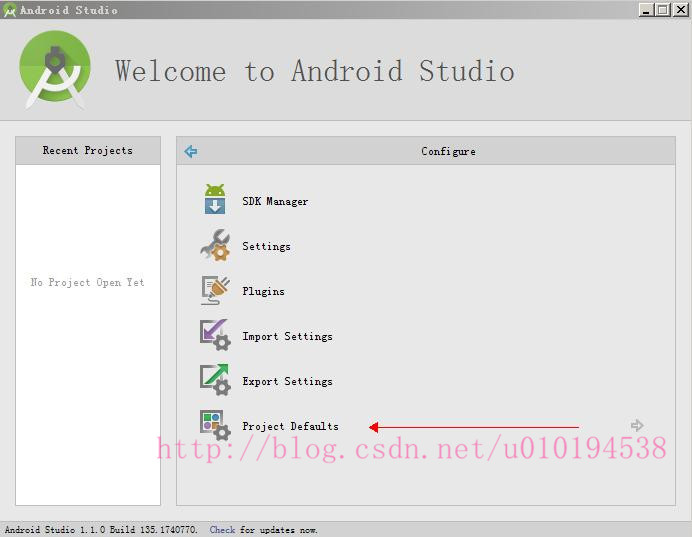Minimize the Android Studio window
Image resolution: width=692 pixels, height=537 pixels.
point(646,10)
